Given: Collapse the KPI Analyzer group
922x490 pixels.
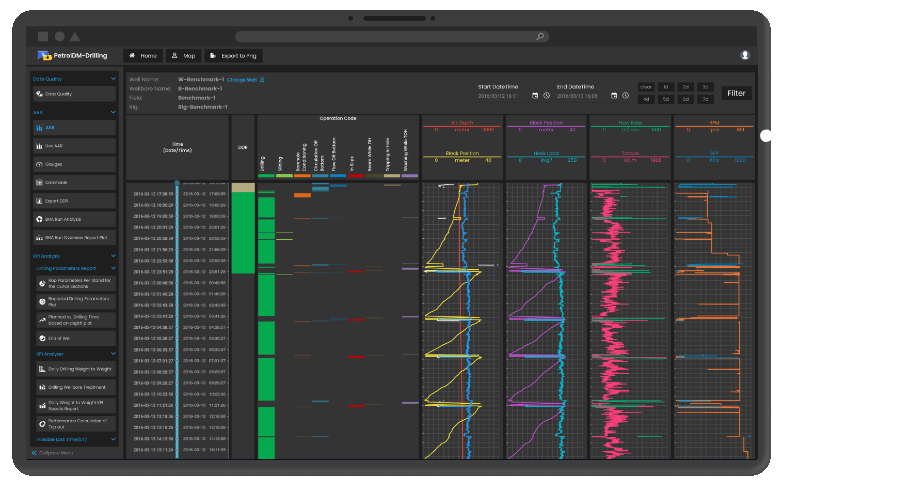Looking at the screenshot, I should 113,354.
